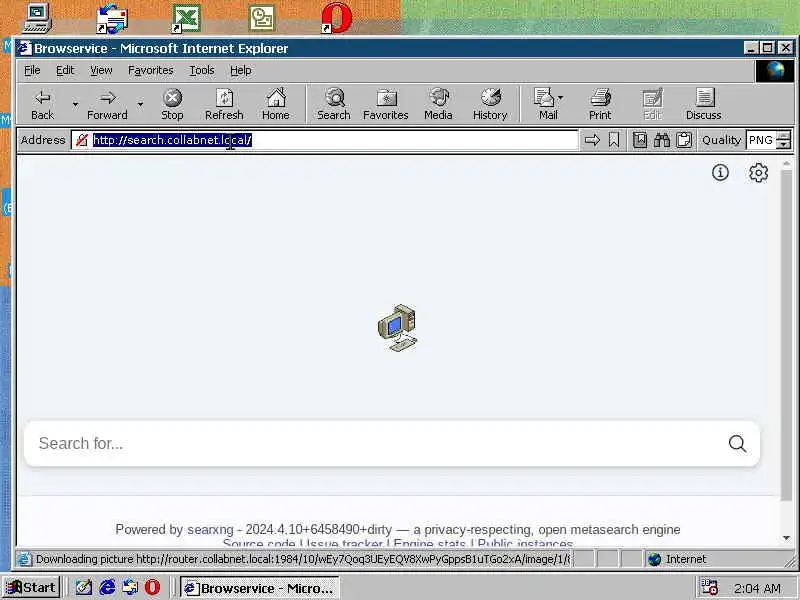Click the Outlook Express Quick Launch icon

pos(130,588)
